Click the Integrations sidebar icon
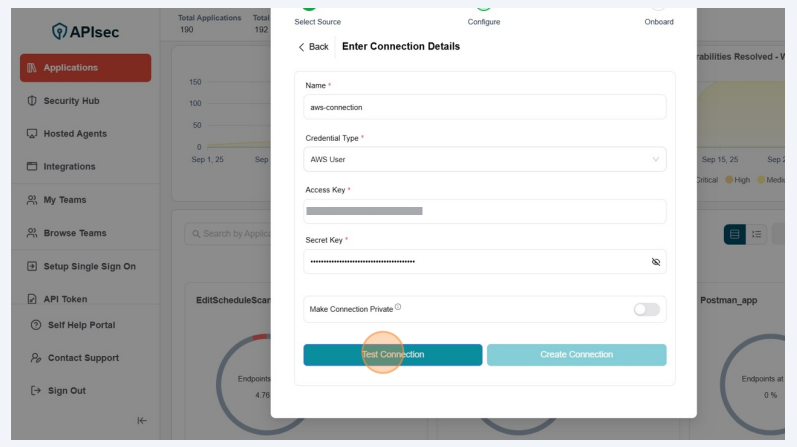Image resolution: width=797 pixels, height=447 pixels. pyautogui.click(x=32, y=167)
